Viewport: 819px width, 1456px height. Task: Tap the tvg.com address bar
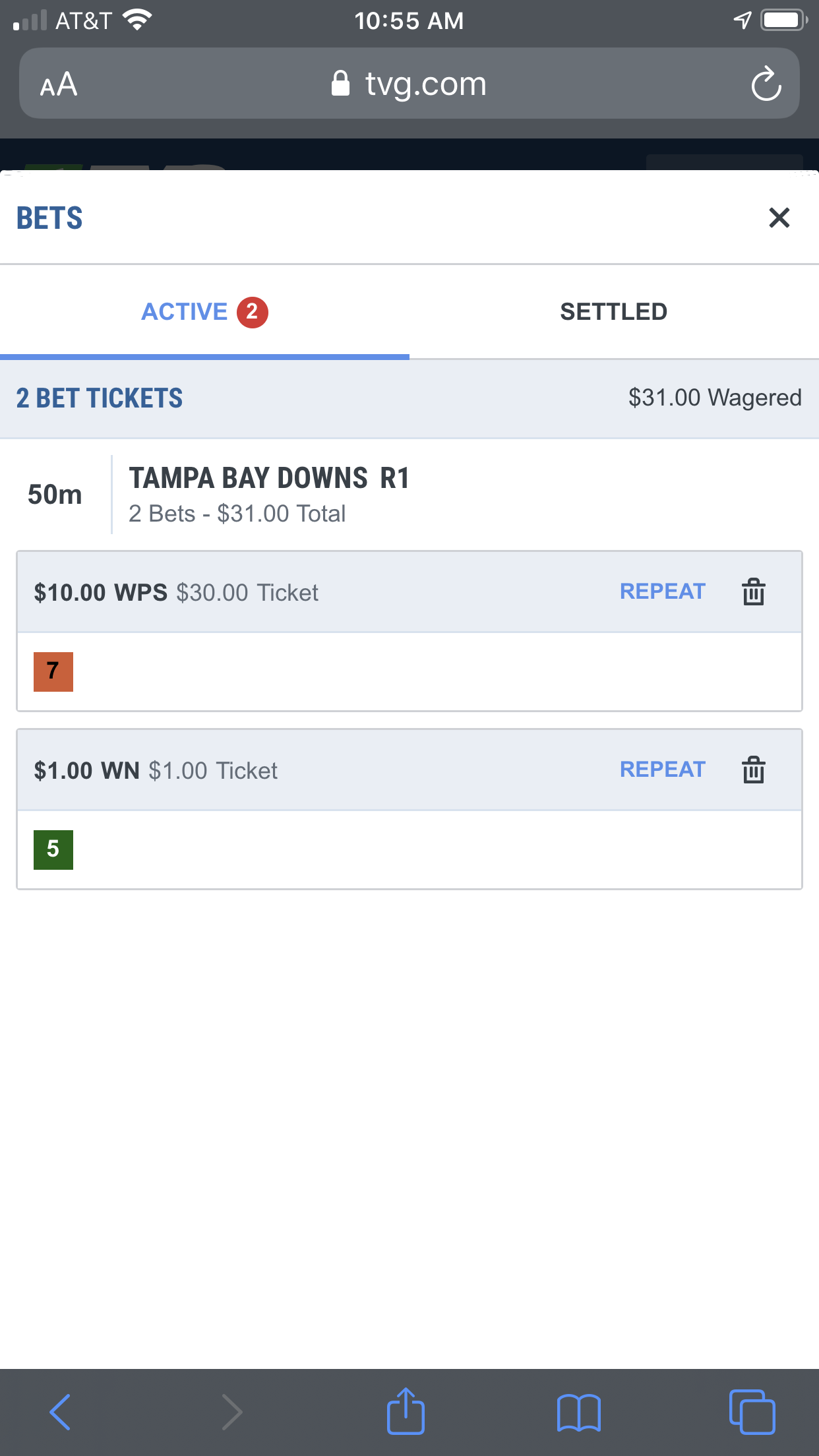click(409, 84)
